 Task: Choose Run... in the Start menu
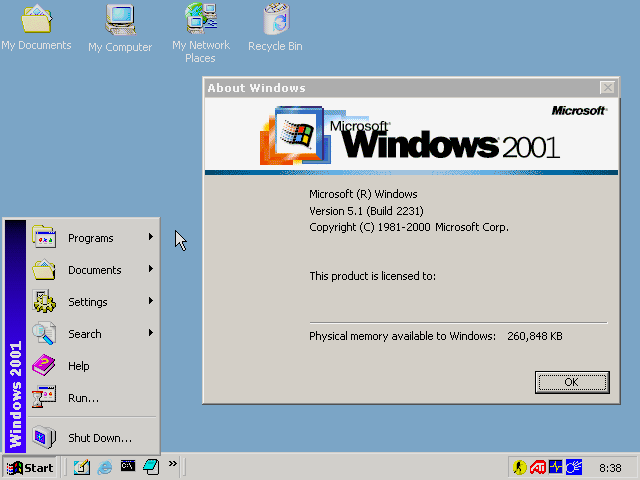click(93, 398)
